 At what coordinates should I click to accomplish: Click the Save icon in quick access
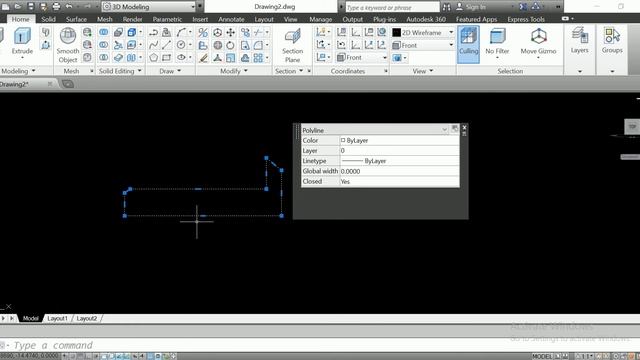(31, 7)
